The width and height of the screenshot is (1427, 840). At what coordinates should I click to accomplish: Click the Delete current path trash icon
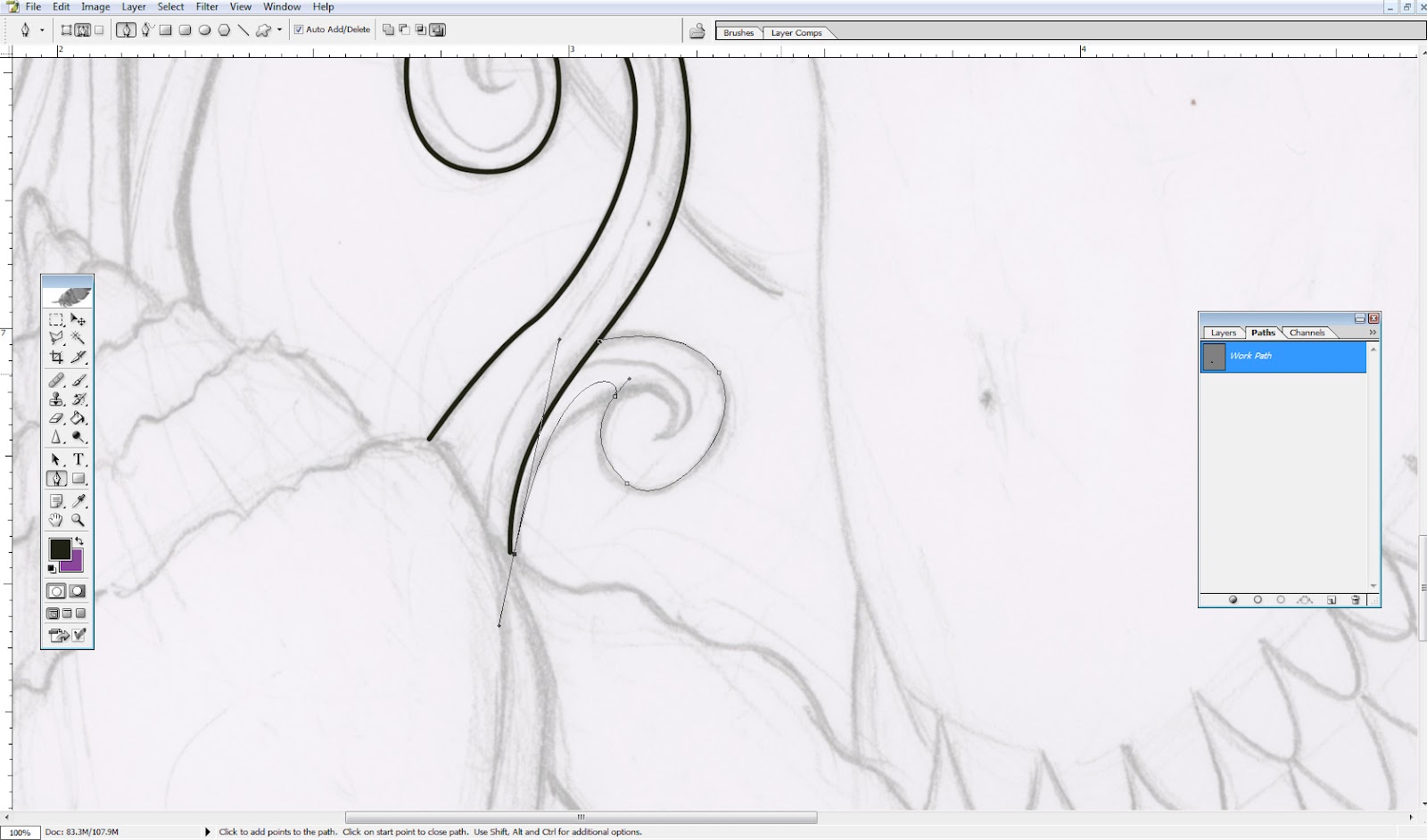[x=1355, y=600]
